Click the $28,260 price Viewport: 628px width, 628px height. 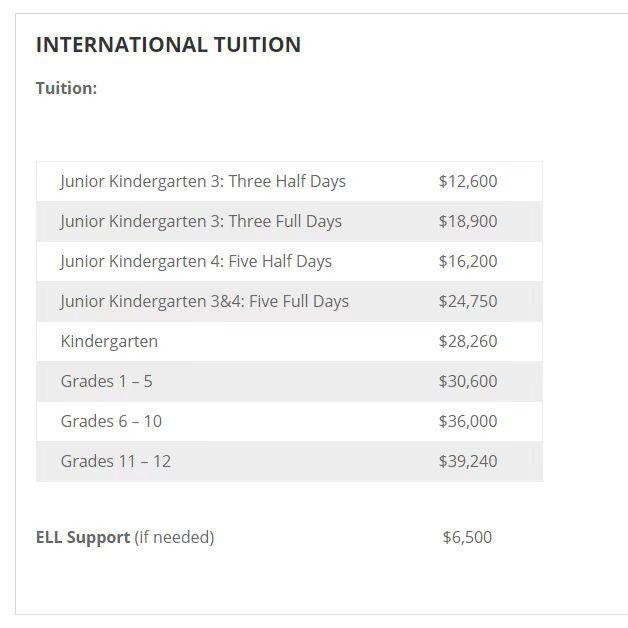click(x=468, y=342)
